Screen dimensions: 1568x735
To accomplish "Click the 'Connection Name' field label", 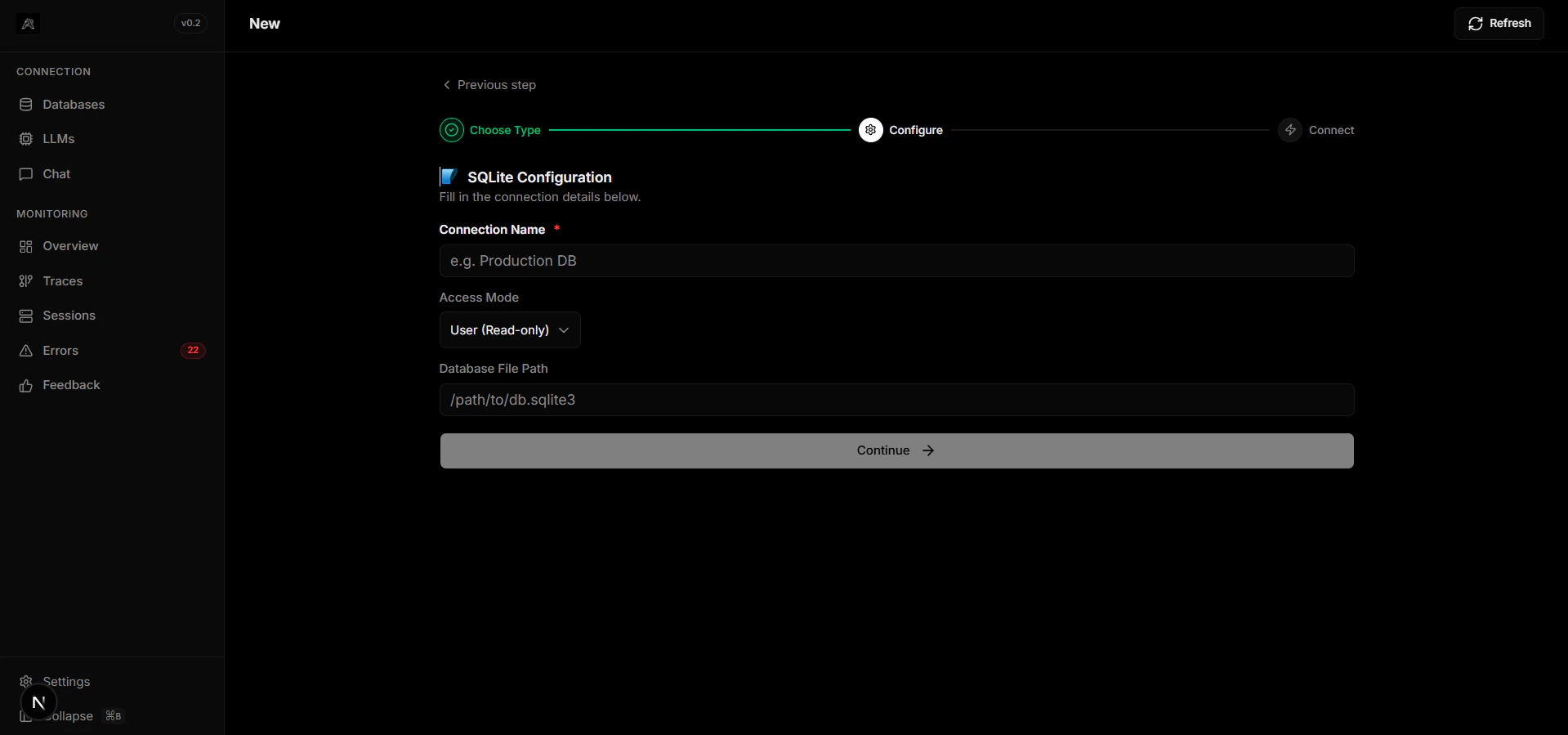I will (x=492, y=230).
